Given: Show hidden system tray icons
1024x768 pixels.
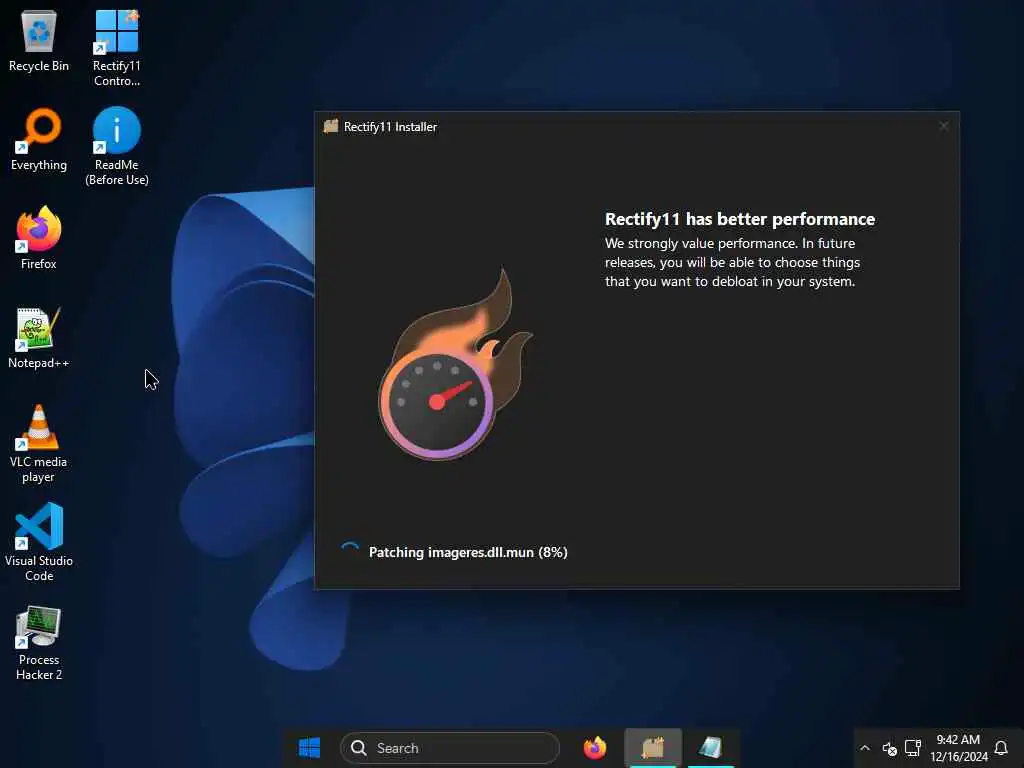Looking at the screenshot, I should pos(865,748).
